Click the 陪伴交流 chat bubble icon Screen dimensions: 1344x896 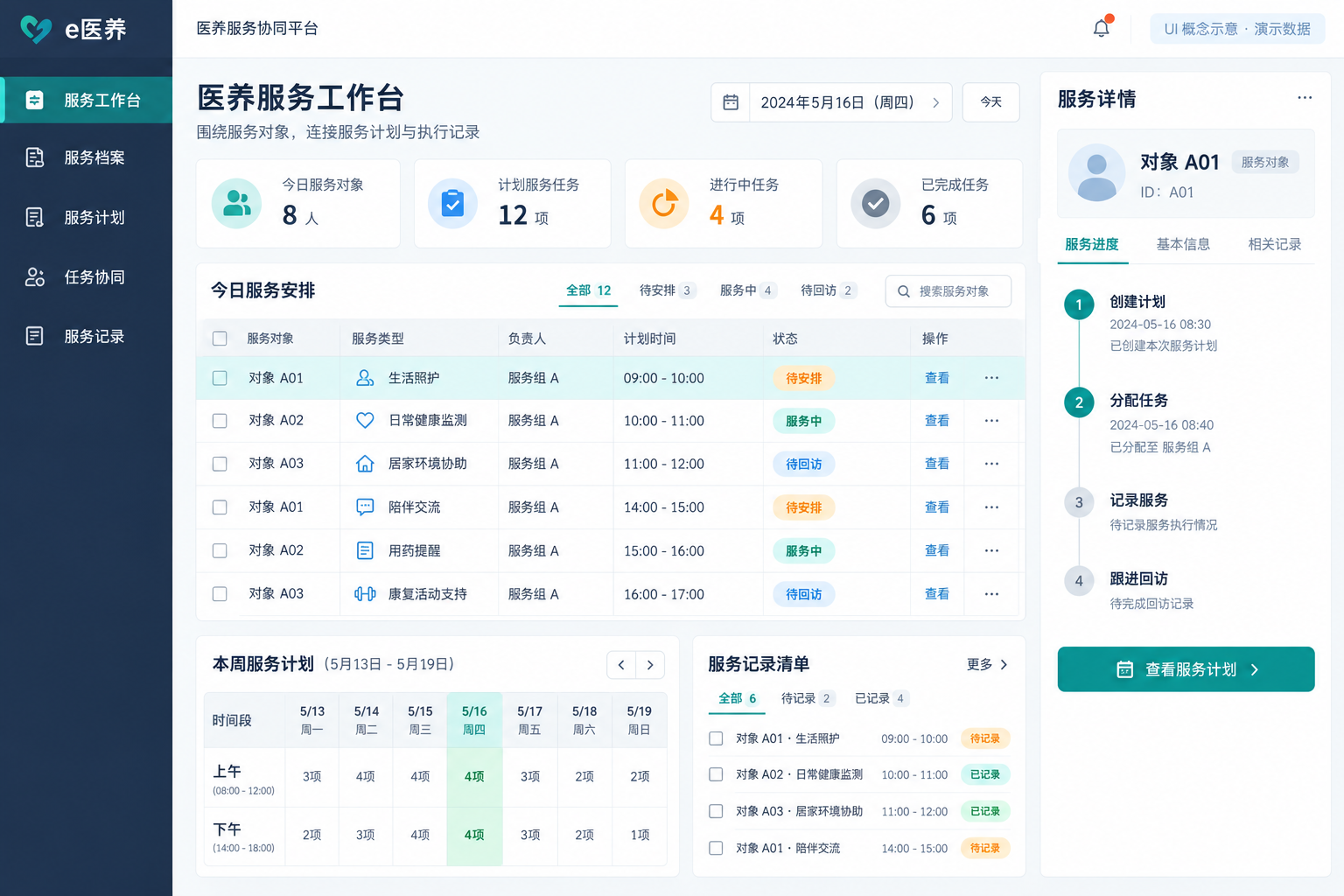coord(365,507)
